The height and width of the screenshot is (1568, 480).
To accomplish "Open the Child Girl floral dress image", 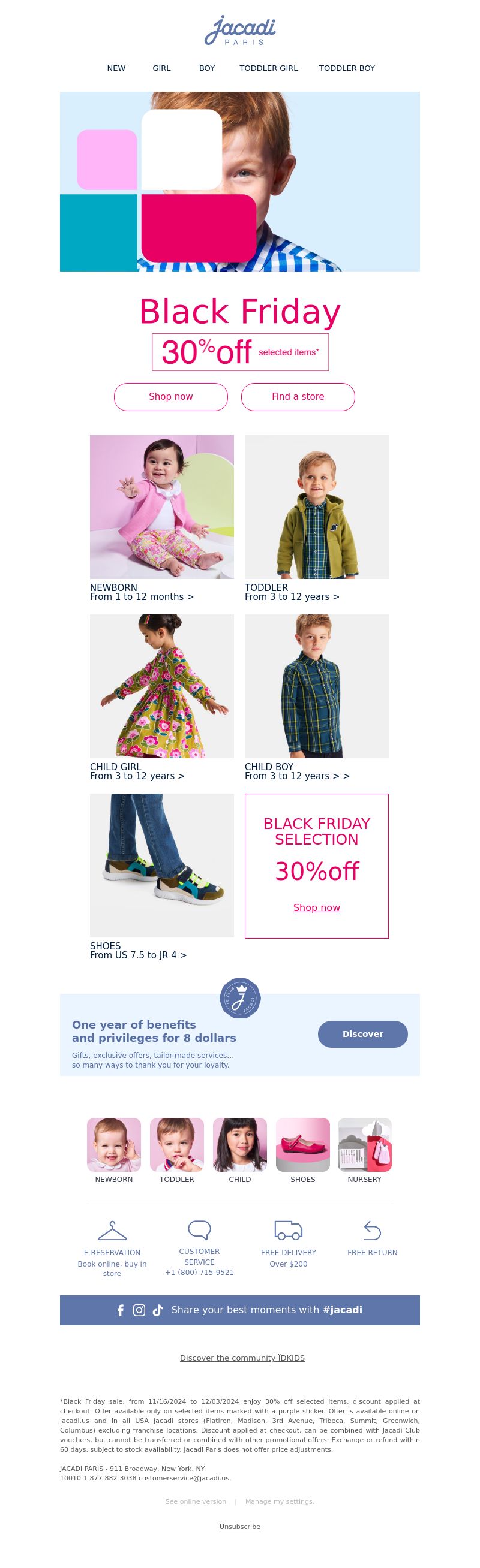I will point(162,686).
